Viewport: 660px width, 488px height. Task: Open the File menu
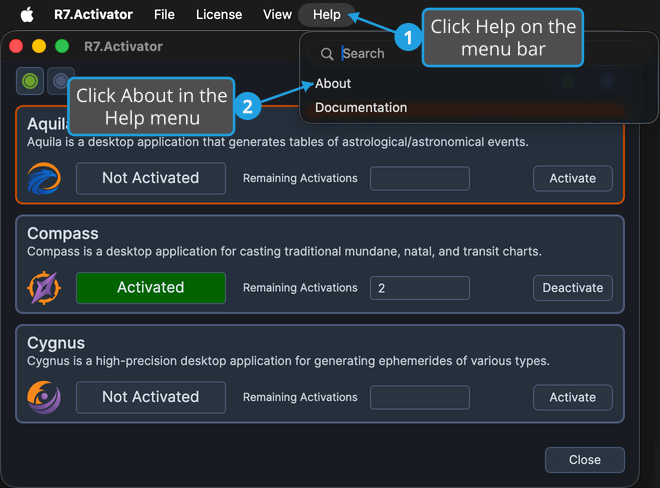(x=164, y=15)
